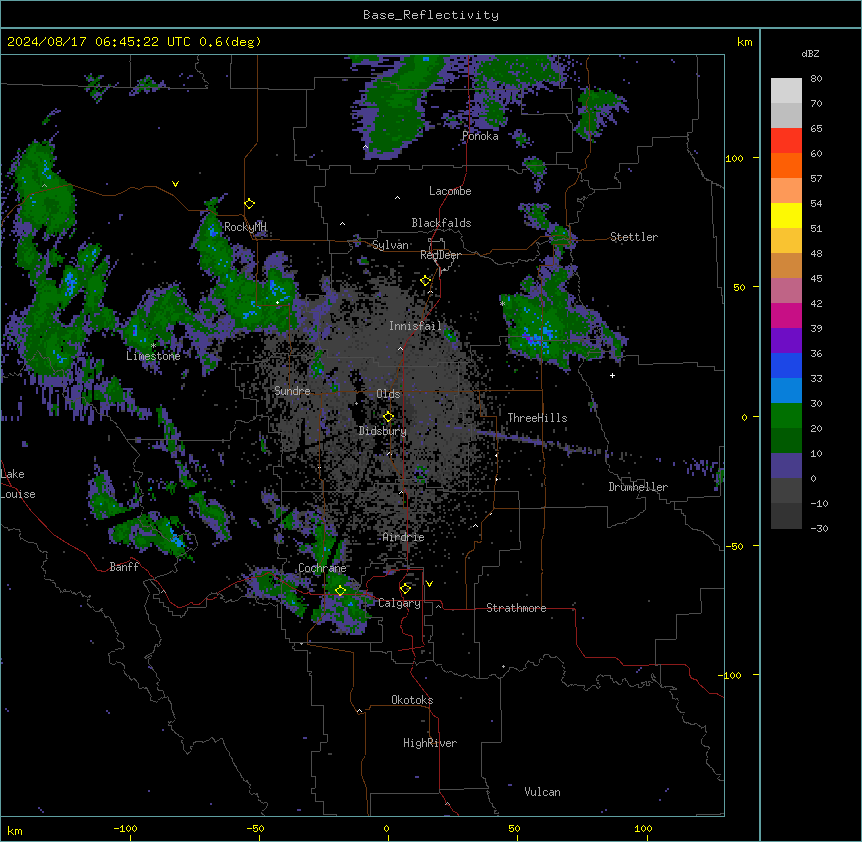
Task: Click the Cochrane town label
Action: (x=322, y=568)
